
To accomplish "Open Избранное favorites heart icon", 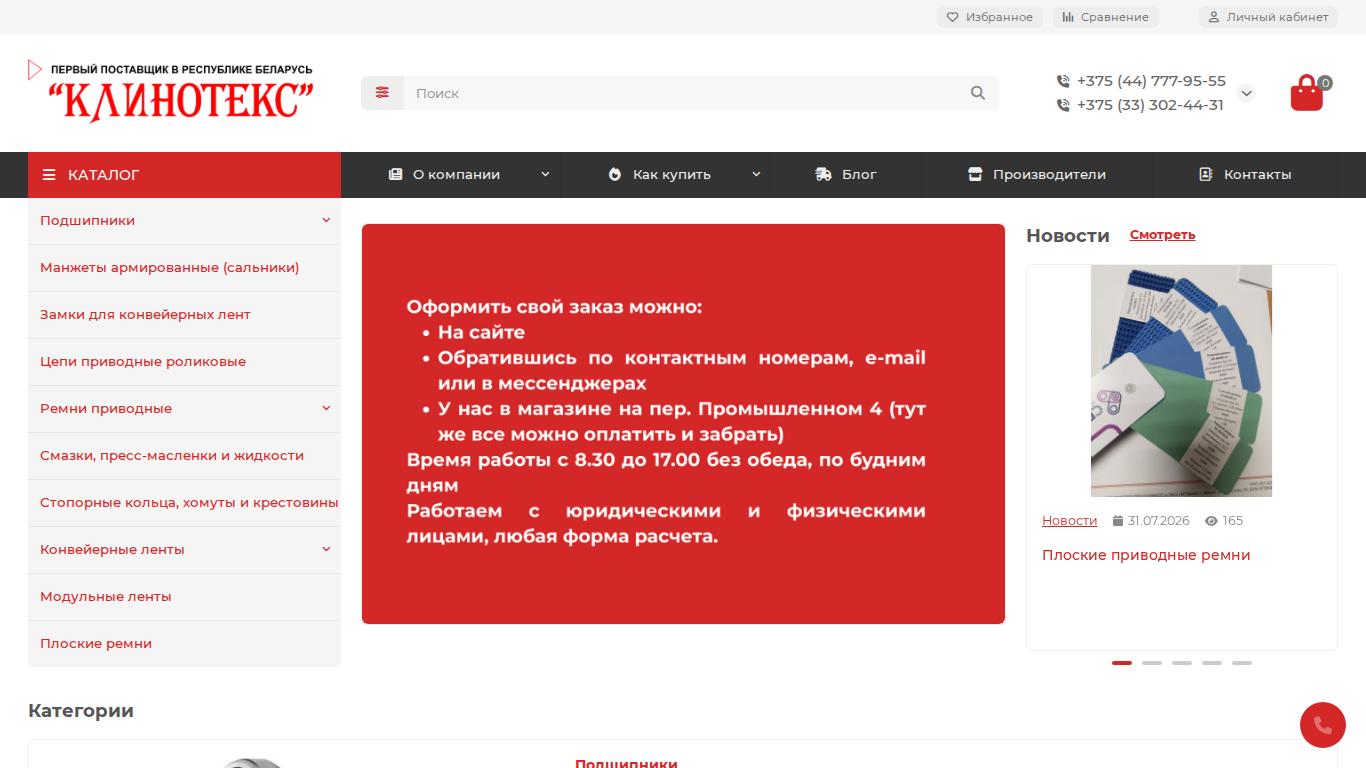I will pos(953,17).
